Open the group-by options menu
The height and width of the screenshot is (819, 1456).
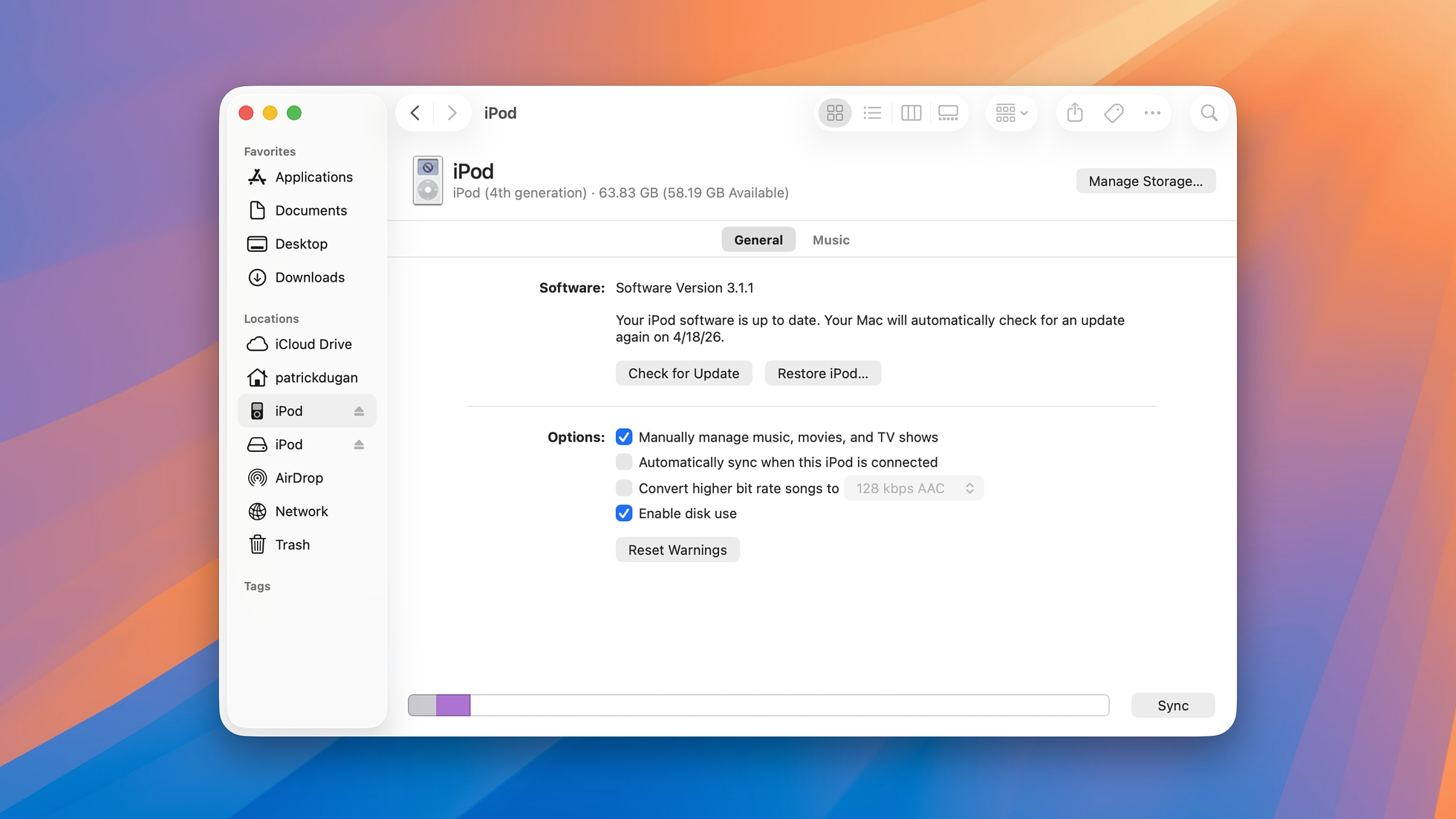1011,113
